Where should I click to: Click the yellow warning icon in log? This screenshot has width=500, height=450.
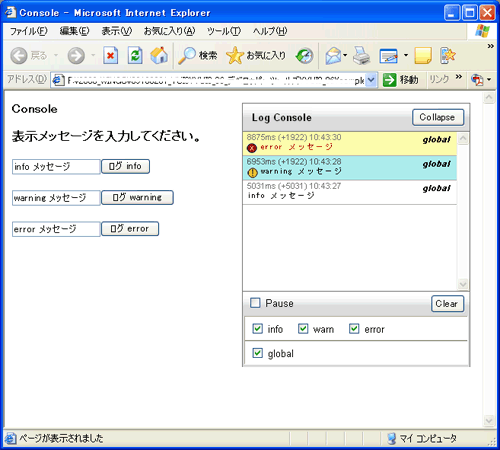(252, 172)
